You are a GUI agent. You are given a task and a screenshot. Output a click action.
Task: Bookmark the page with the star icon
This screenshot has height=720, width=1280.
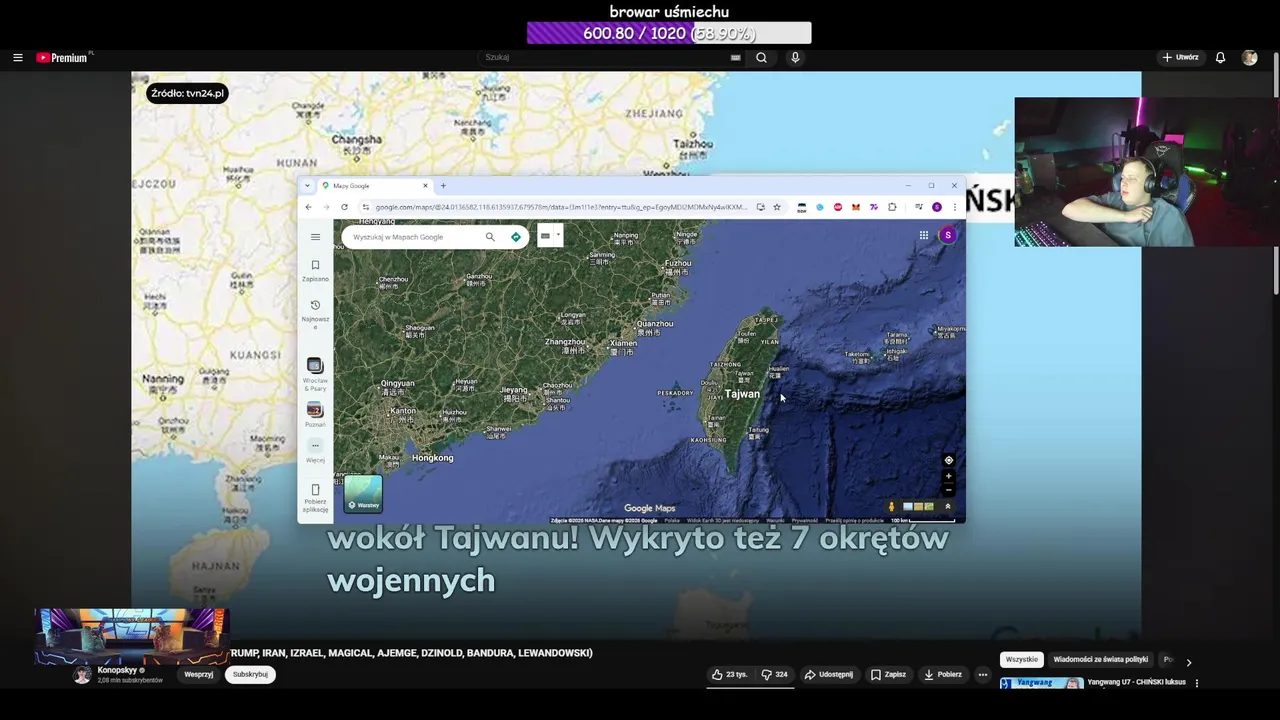point(776,207)
